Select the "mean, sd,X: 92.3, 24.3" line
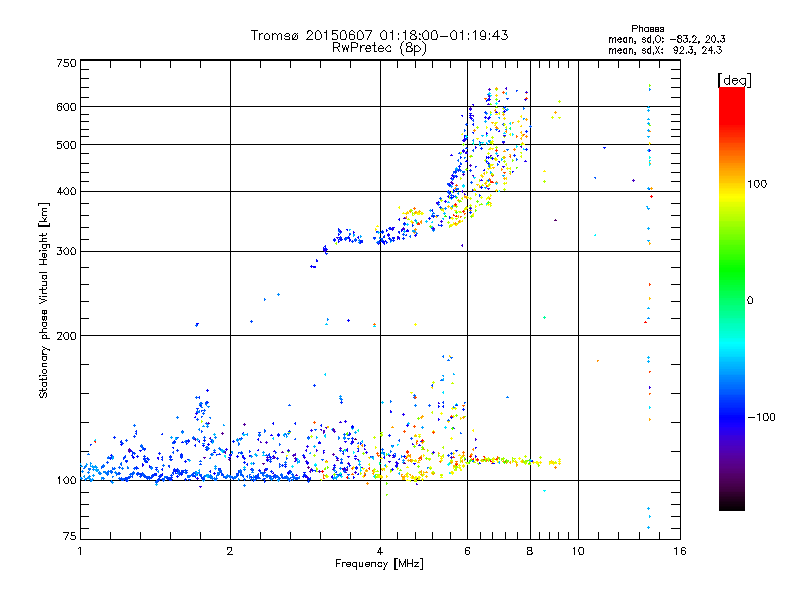Viewport: 800px width, 600px height. click(x=665, y=50)
